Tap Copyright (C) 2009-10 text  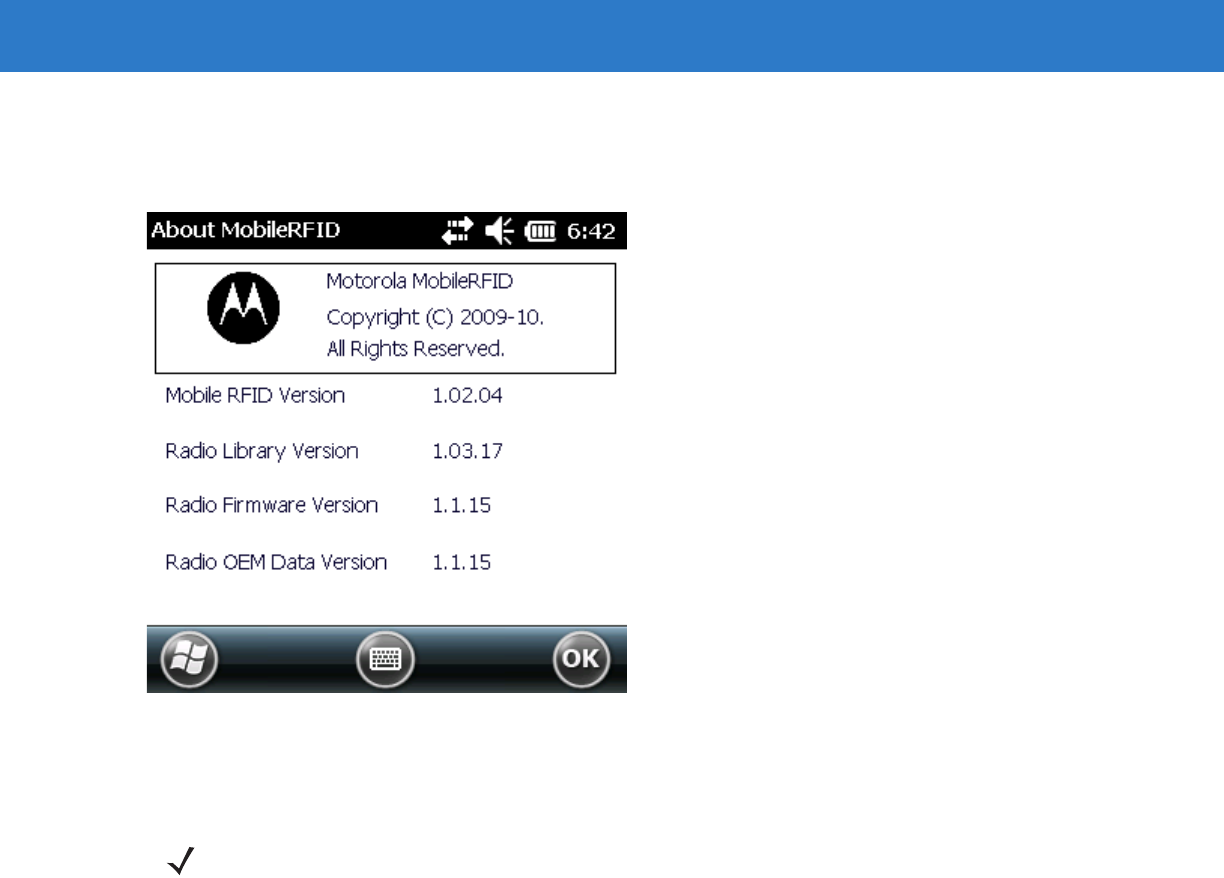click(x=435, y=317)
